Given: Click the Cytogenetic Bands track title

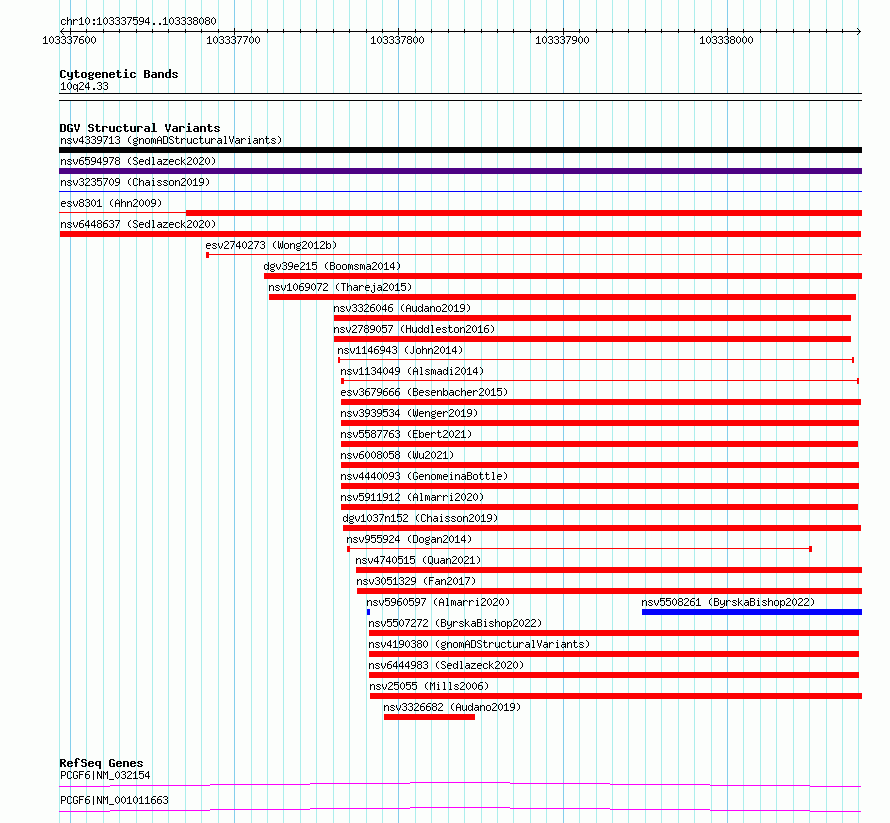Looking at the screenshot, I should 119,74.
